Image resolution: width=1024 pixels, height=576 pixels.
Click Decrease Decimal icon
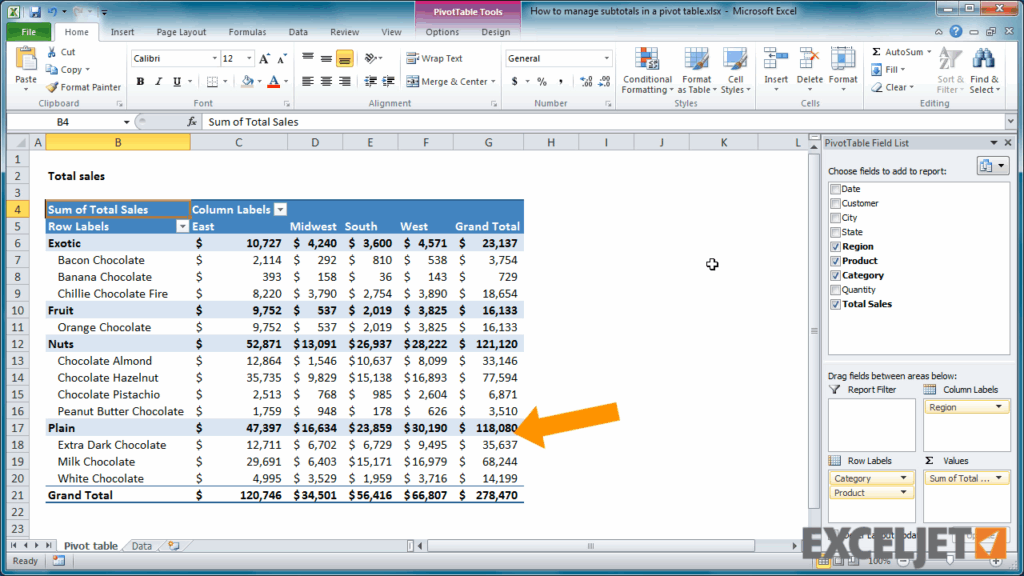tap(604, 82)
